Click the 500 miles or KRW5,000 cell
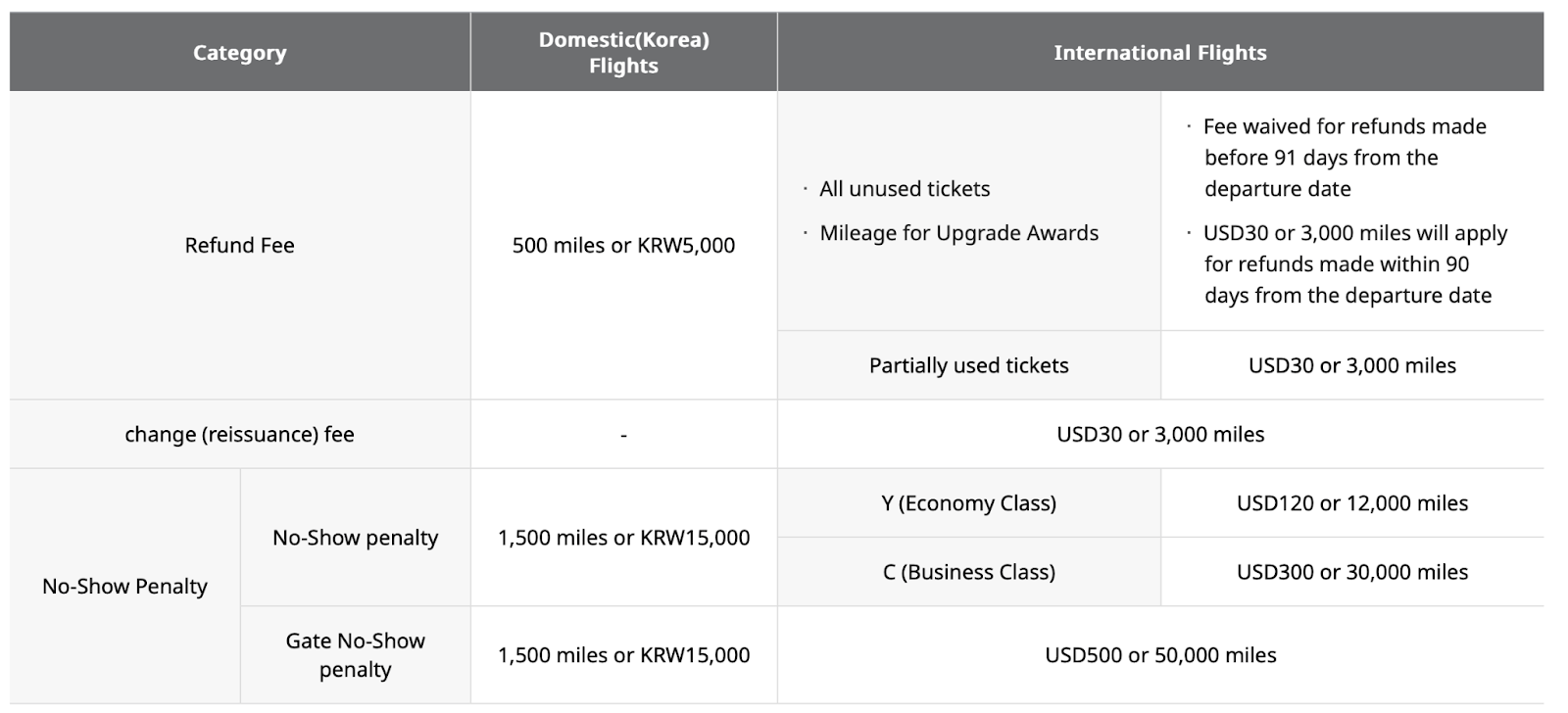The height and width of the screenshot is (713, 1568). pos(623,246)
